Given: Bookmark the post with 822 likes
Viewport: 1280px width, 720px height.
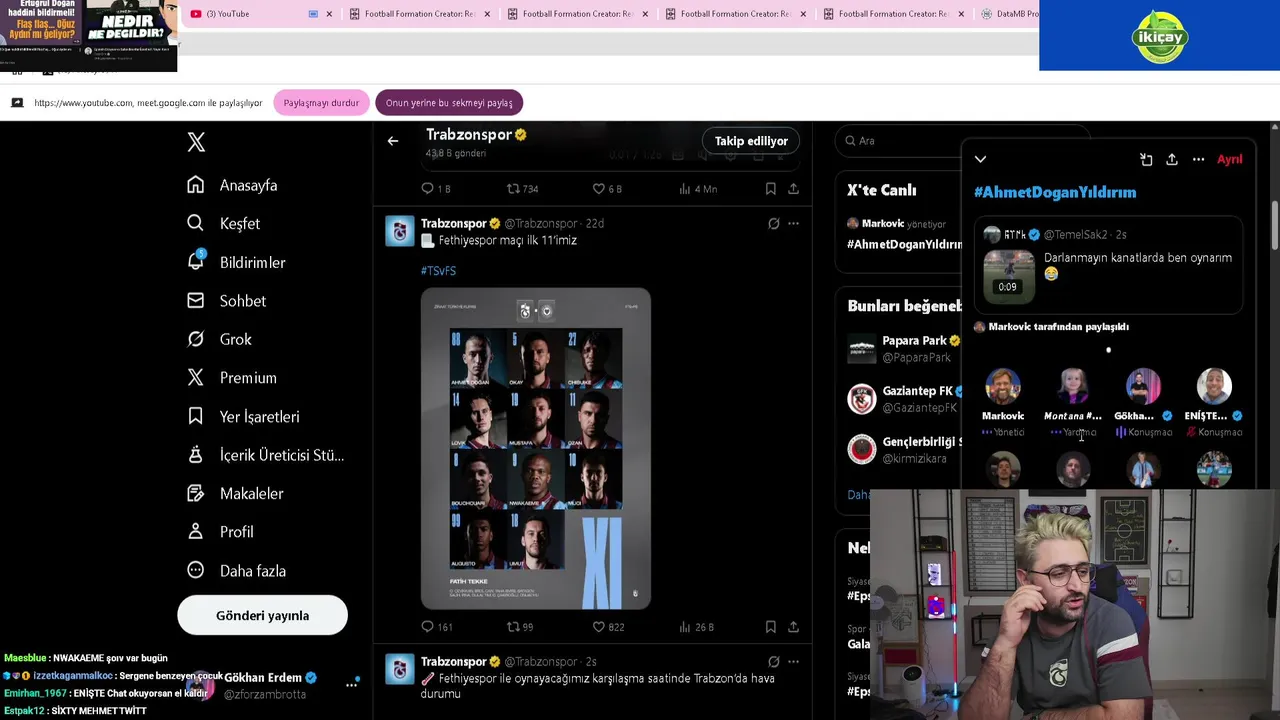Looking at the screenshot, I should 770,627.
